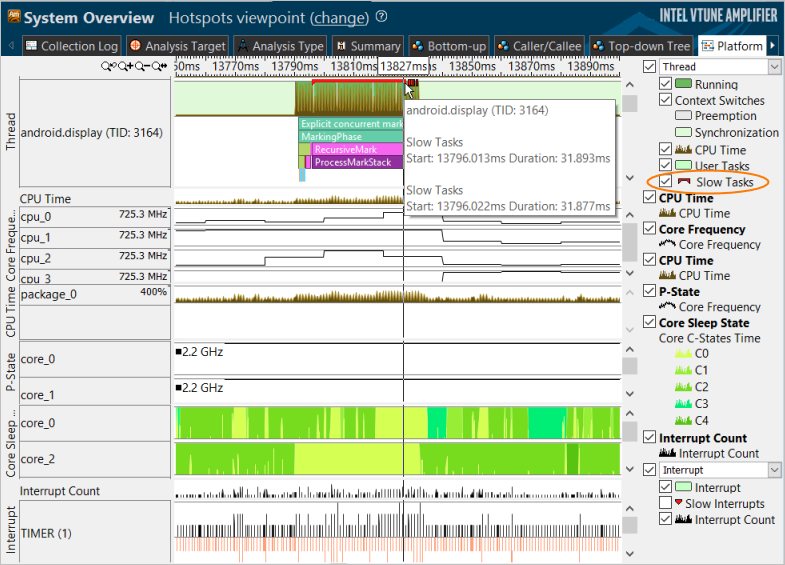Toggle the User Tasks checkbox
The height and width of the screenshot is (565, 785).
point(665,165)
